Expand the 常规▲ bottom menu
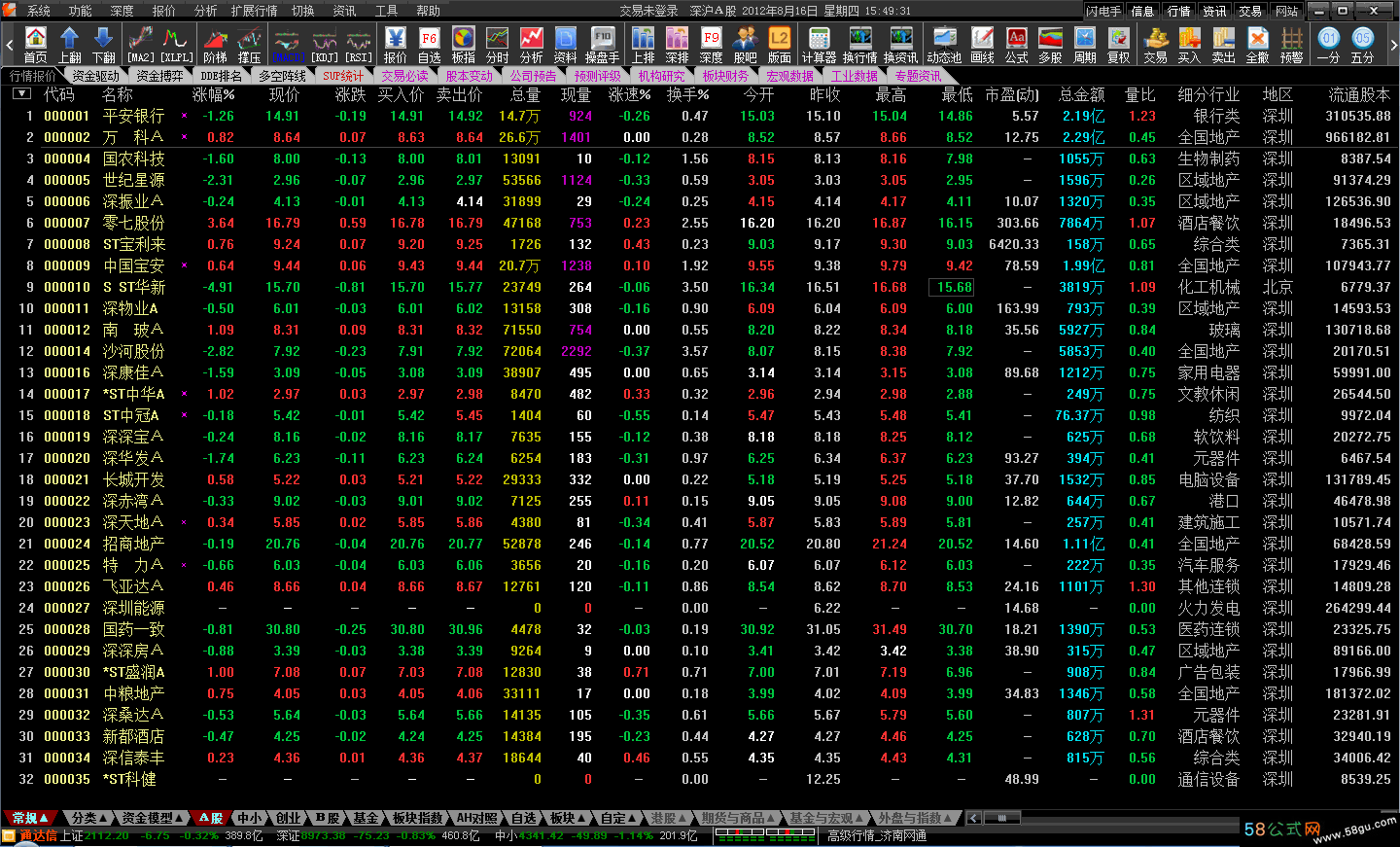Viewport: 1400px width, 847px height. (x=30, y=818)
